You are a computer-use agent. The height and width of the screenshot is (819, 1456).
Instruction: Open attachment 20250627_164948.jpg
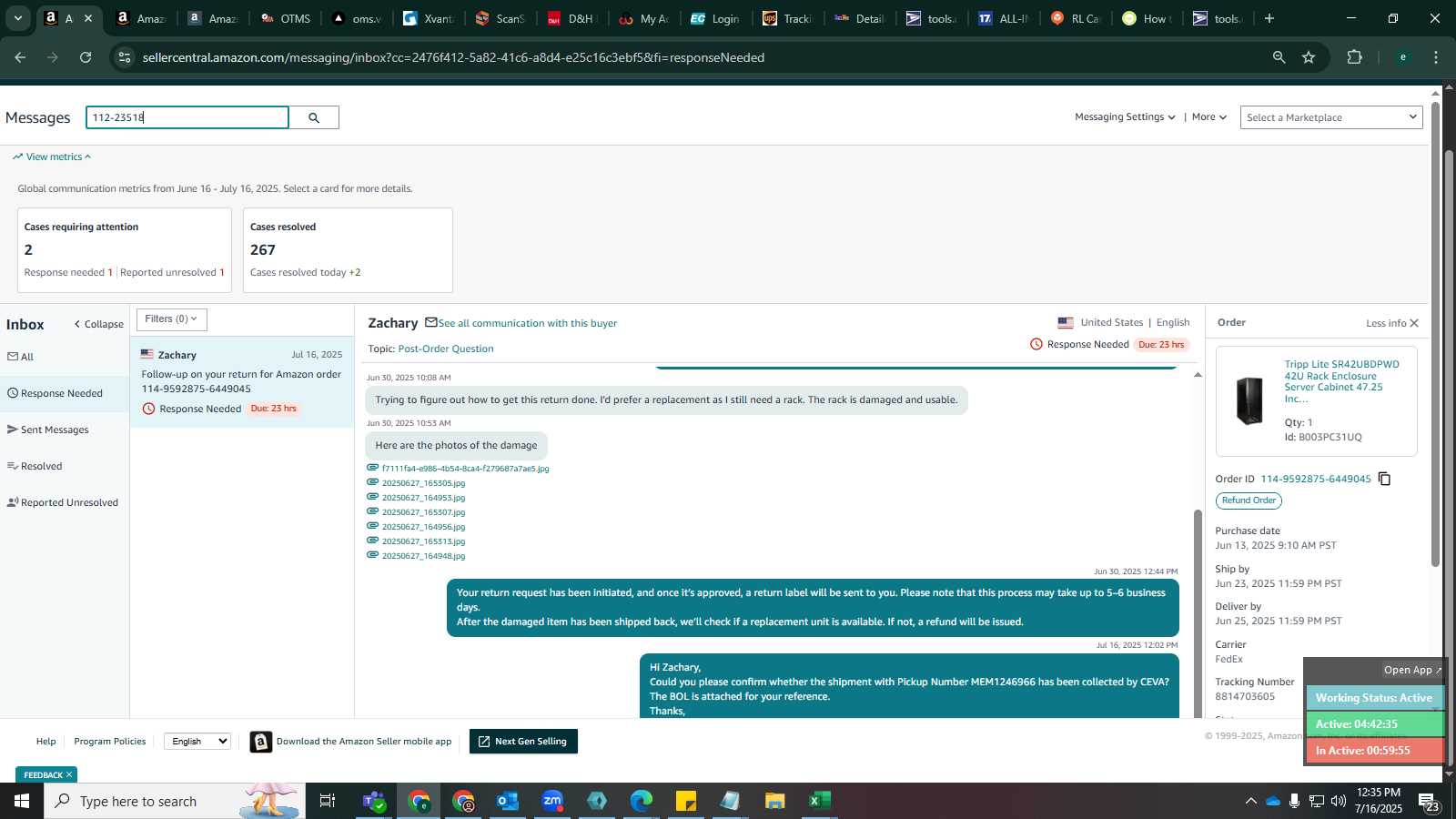pos(423,556)
